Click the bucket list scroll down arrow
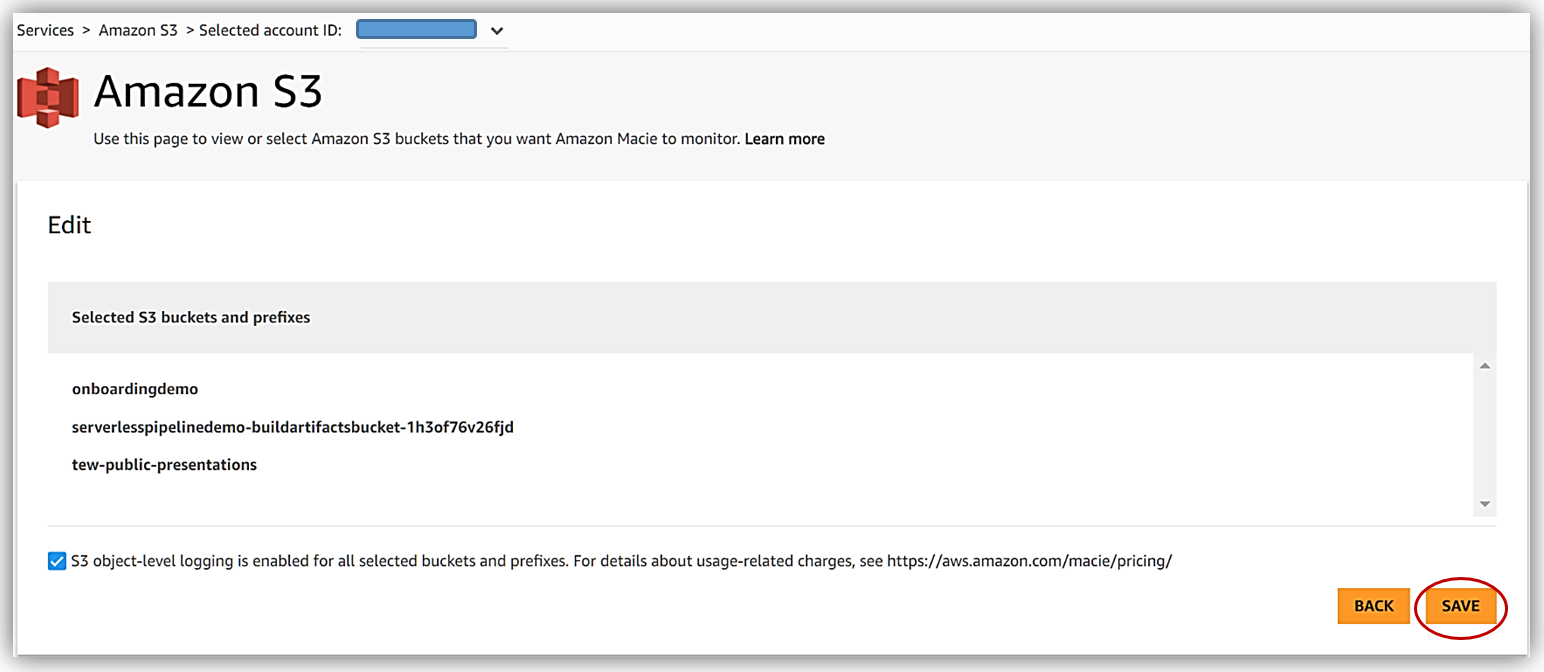 click(1485, 504)
